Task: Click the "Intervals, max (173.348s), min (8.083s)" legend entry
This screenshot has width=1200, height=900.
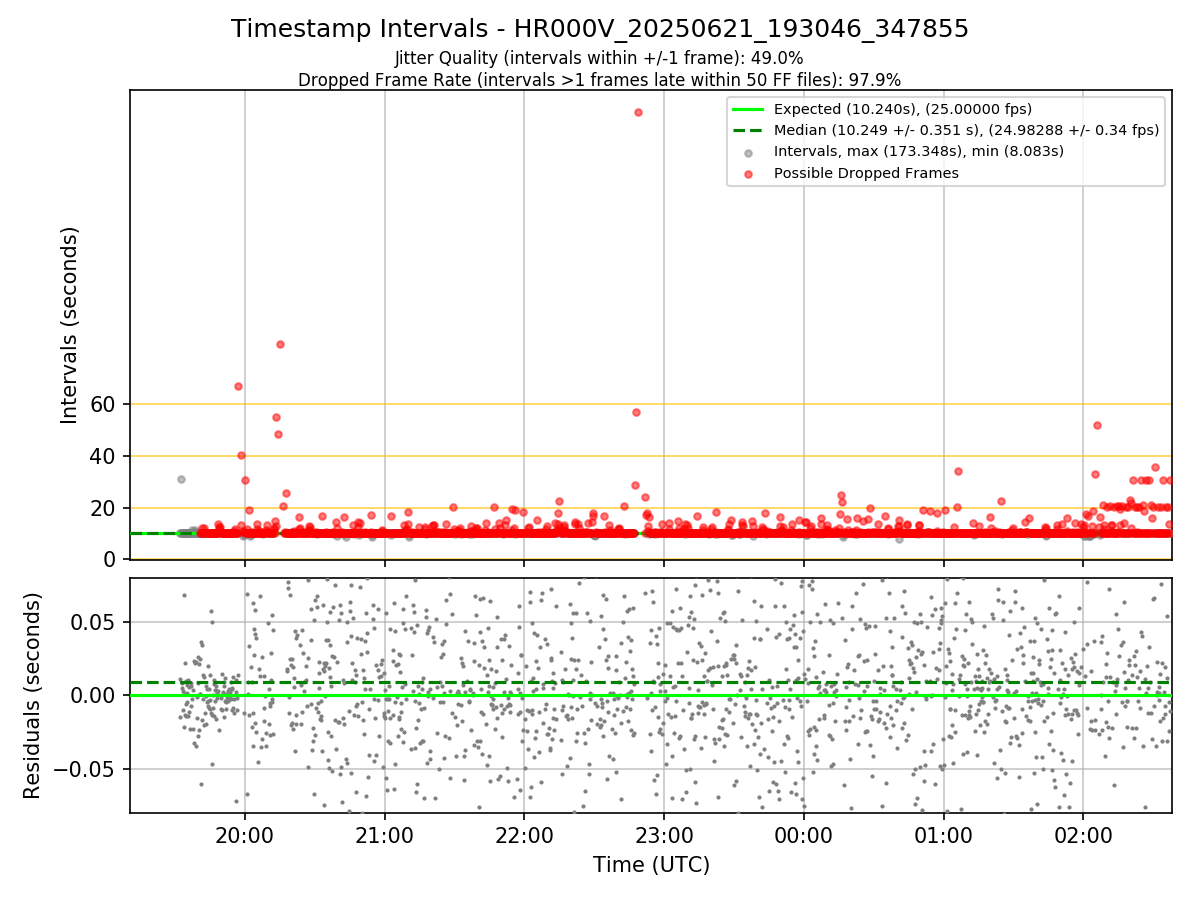Action: [x=919, y=152]
